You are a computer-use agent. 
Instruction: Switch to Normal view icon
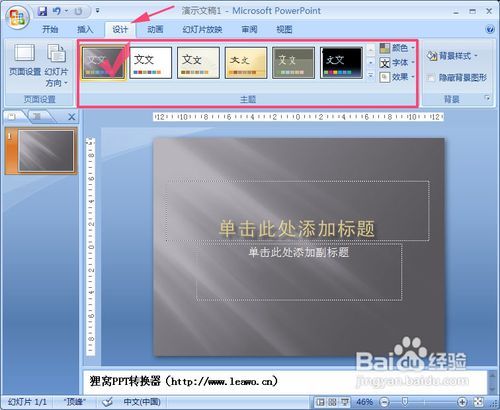tap(320, 402)
